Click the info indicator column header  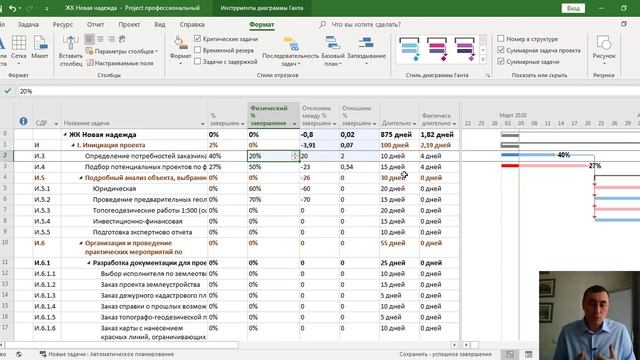coord(23,121)
